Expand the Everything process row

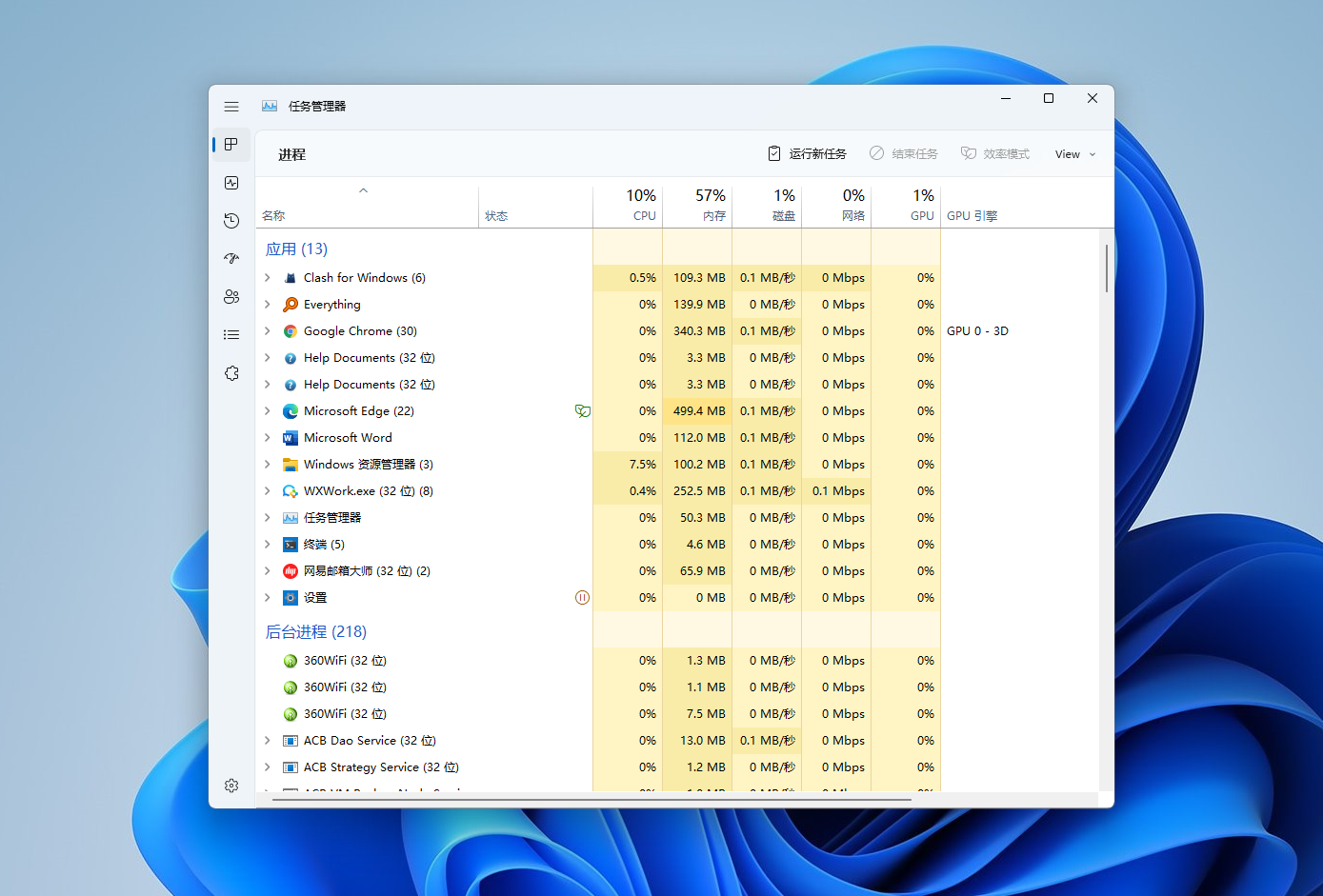(268, 305)
